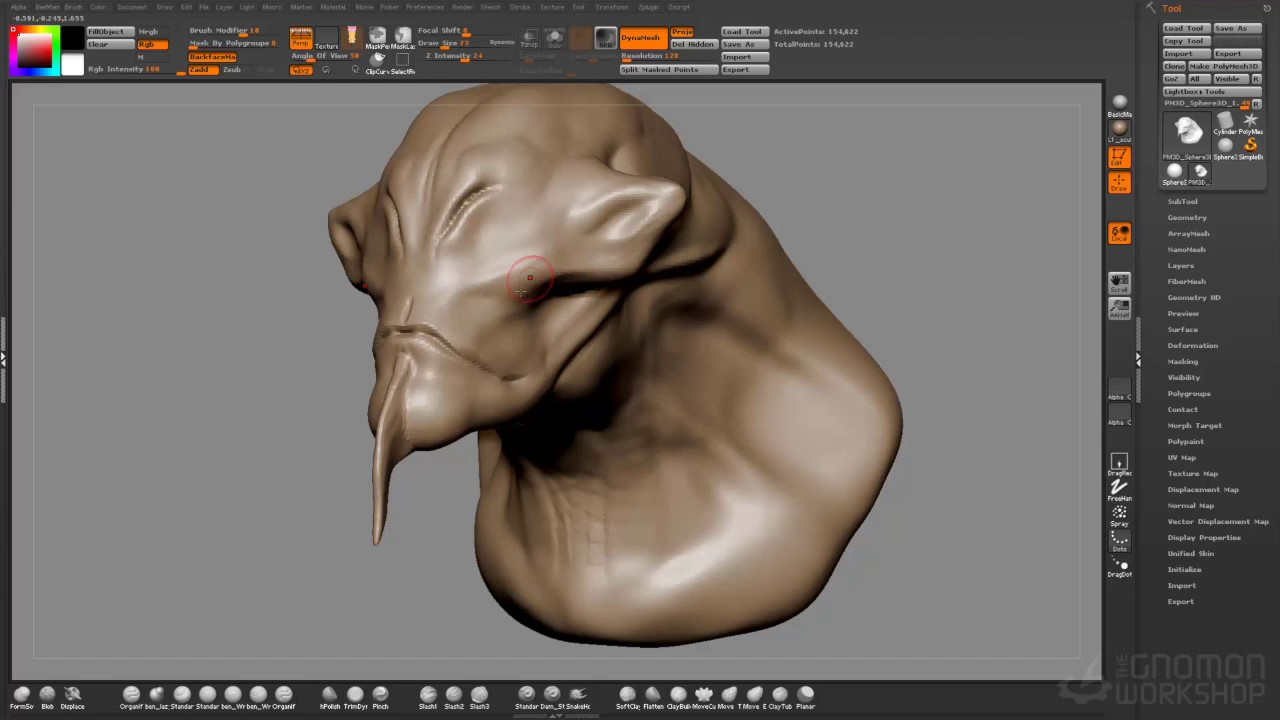Select the MaskPen brush icon

click(x=377, y=39)
